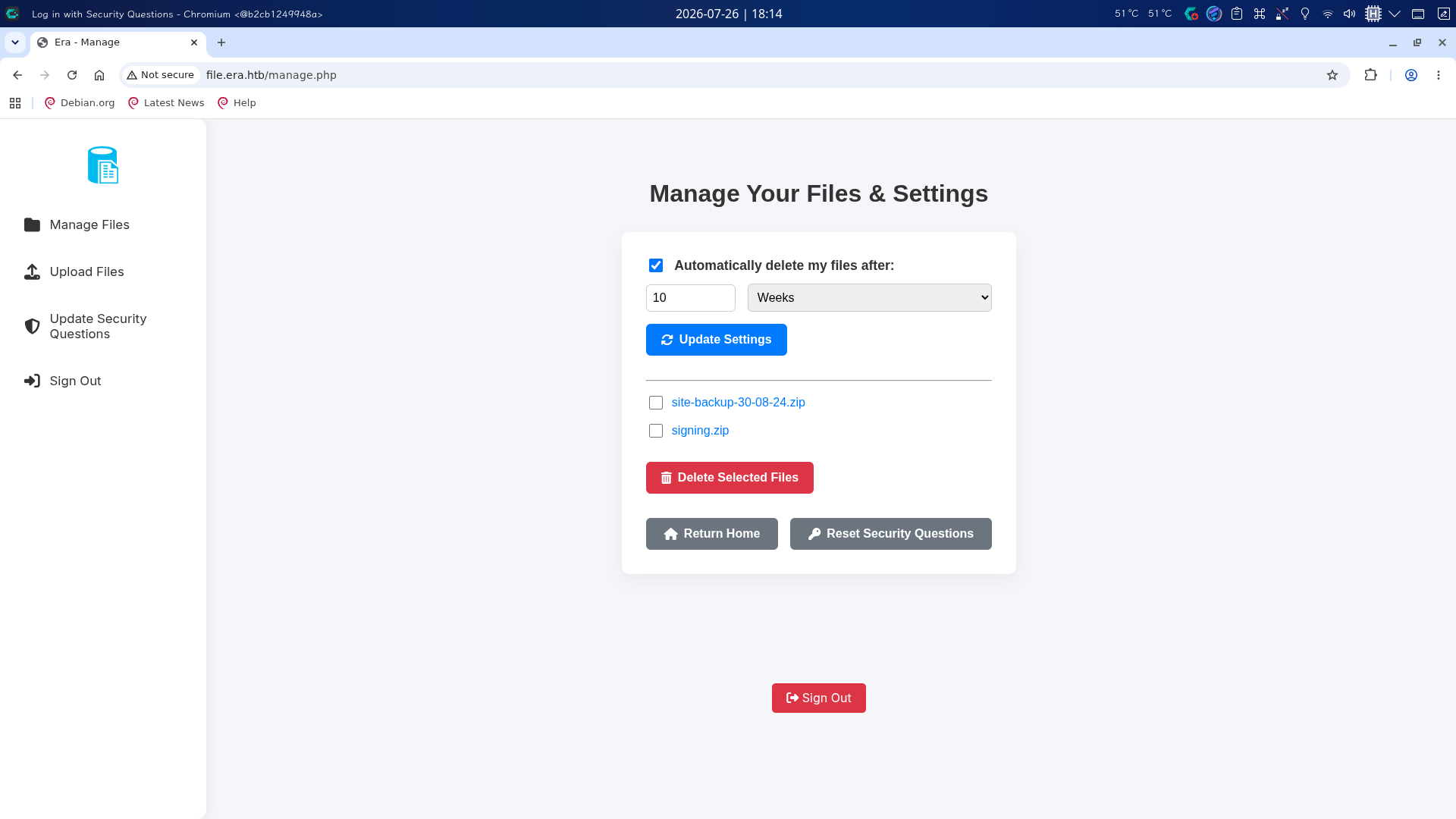Click the blue Update Settings button
Viewport: 1456px width, 819px height.
716,340
